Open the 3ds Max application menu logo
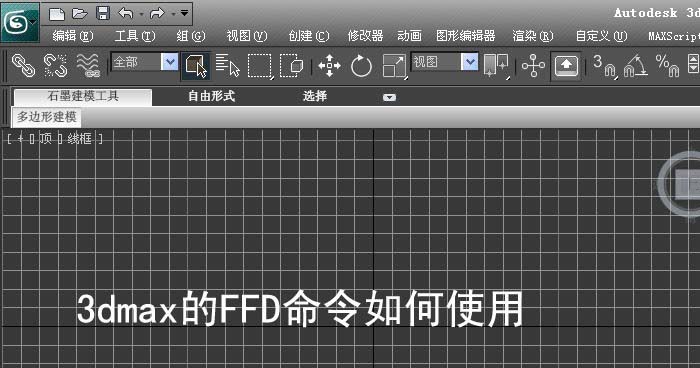This screenshot has width=700, height=368. [20, 22]
